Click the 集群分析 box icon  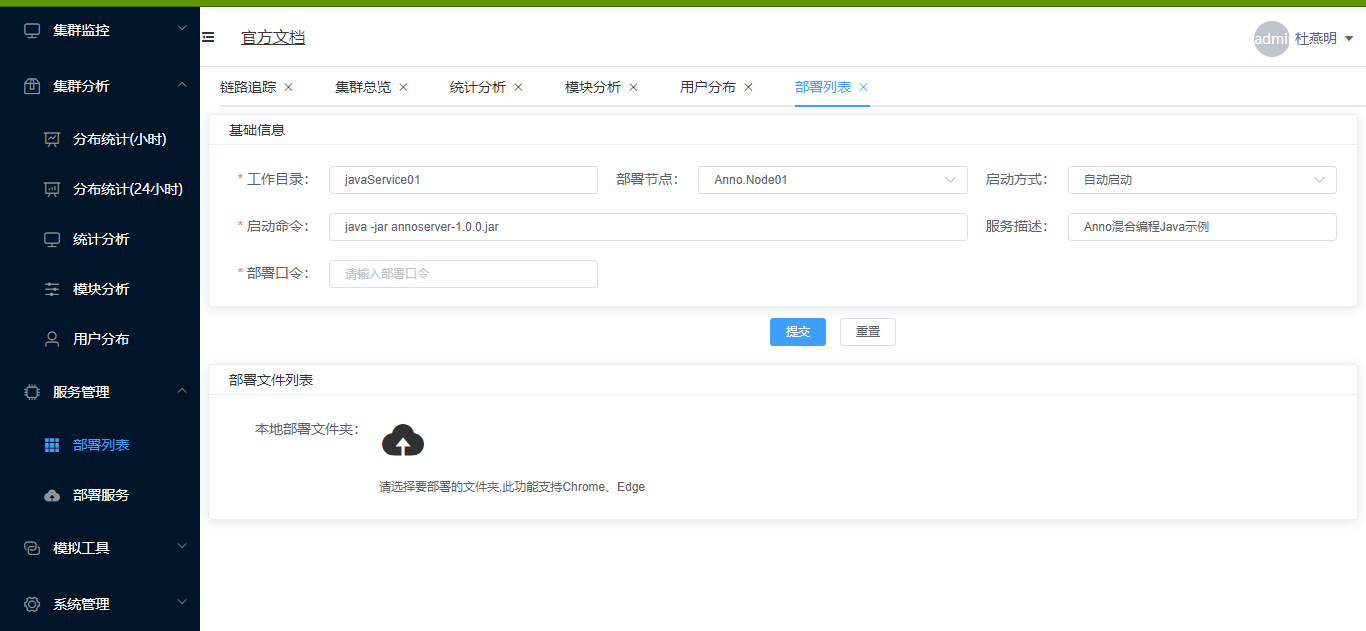tap(32, 86)
